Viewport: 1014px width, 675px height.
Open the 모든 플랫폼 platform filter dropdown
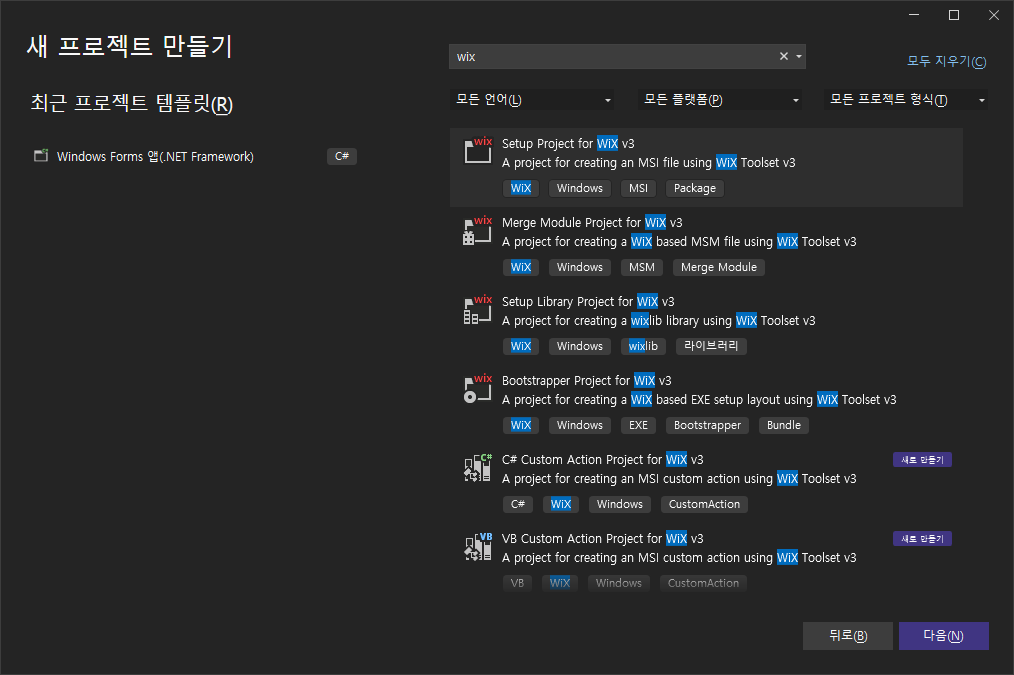pyautogui.click(x=720, y=100)
